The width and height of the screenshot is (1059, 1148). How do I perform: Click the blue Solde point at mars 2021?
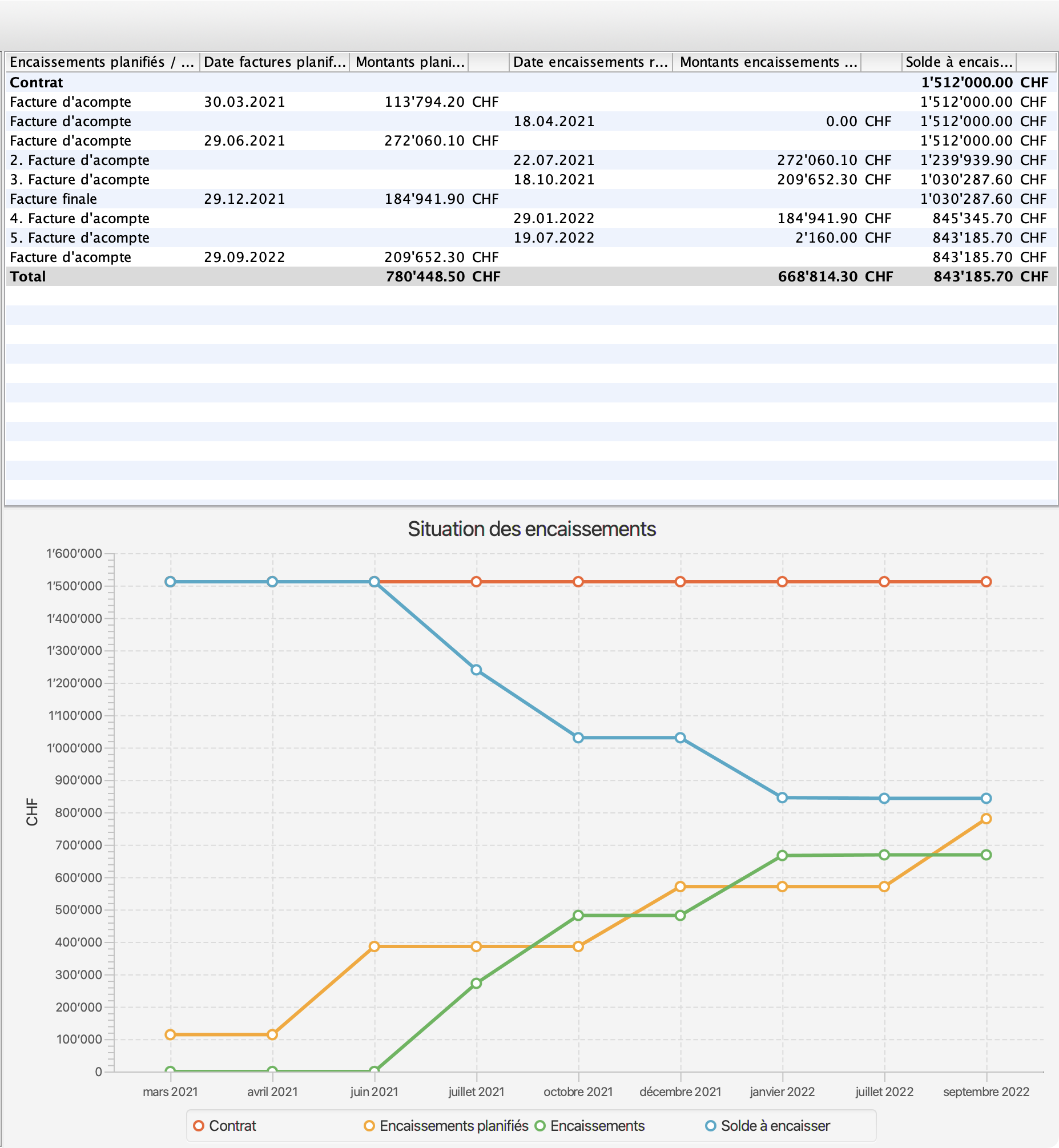[x=170, y=582]
